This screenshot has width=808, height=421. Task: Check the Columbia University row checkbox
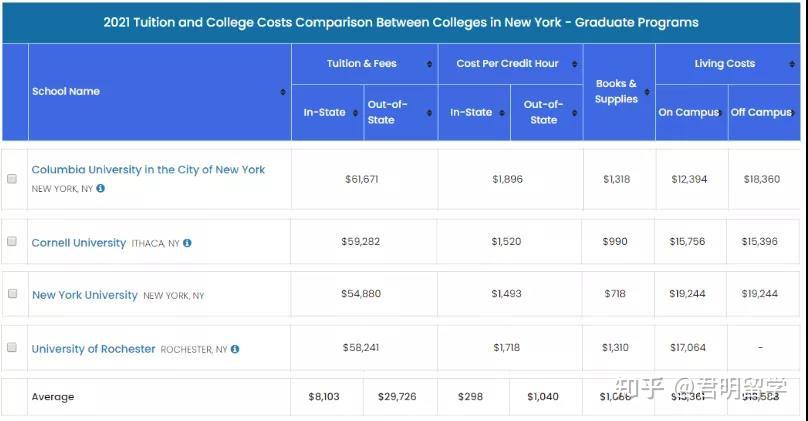tap(13, 179)
